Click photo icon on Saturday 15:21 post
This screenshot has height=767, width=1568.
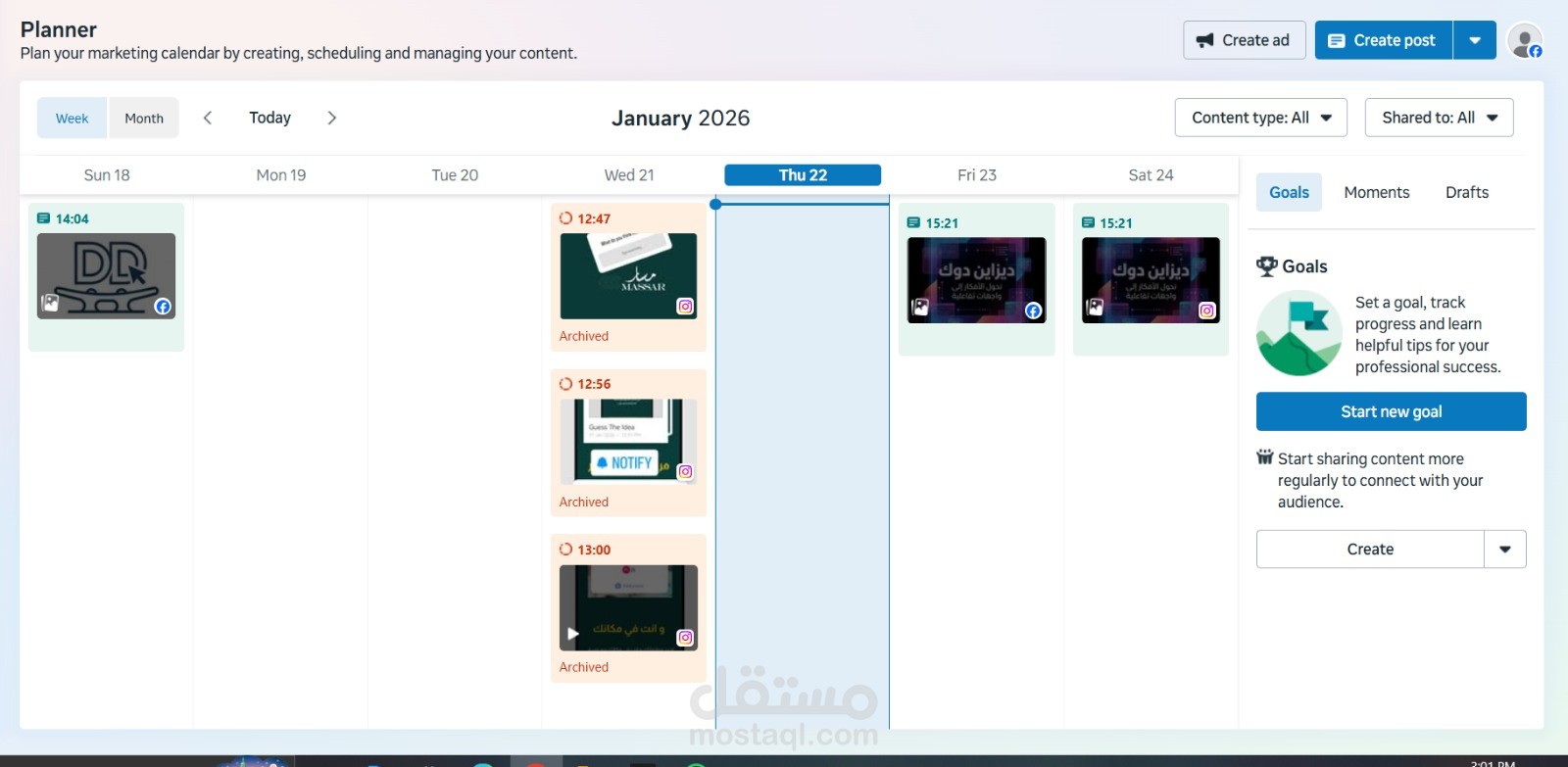pos(1095,308)
